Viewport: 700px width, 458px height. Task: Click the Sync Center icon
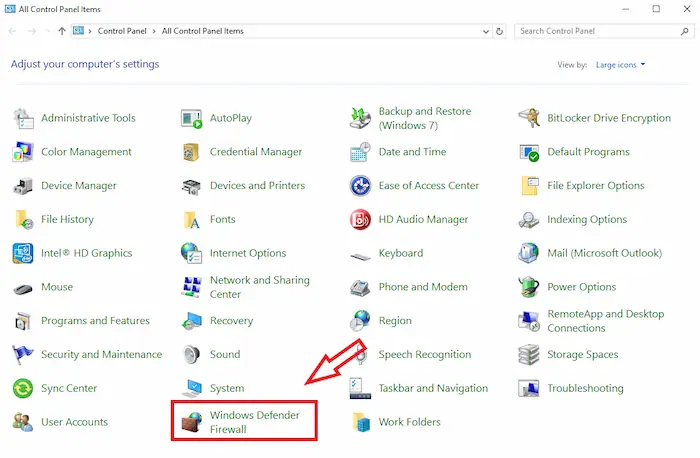pyautogui.click(x=23, y=388)
